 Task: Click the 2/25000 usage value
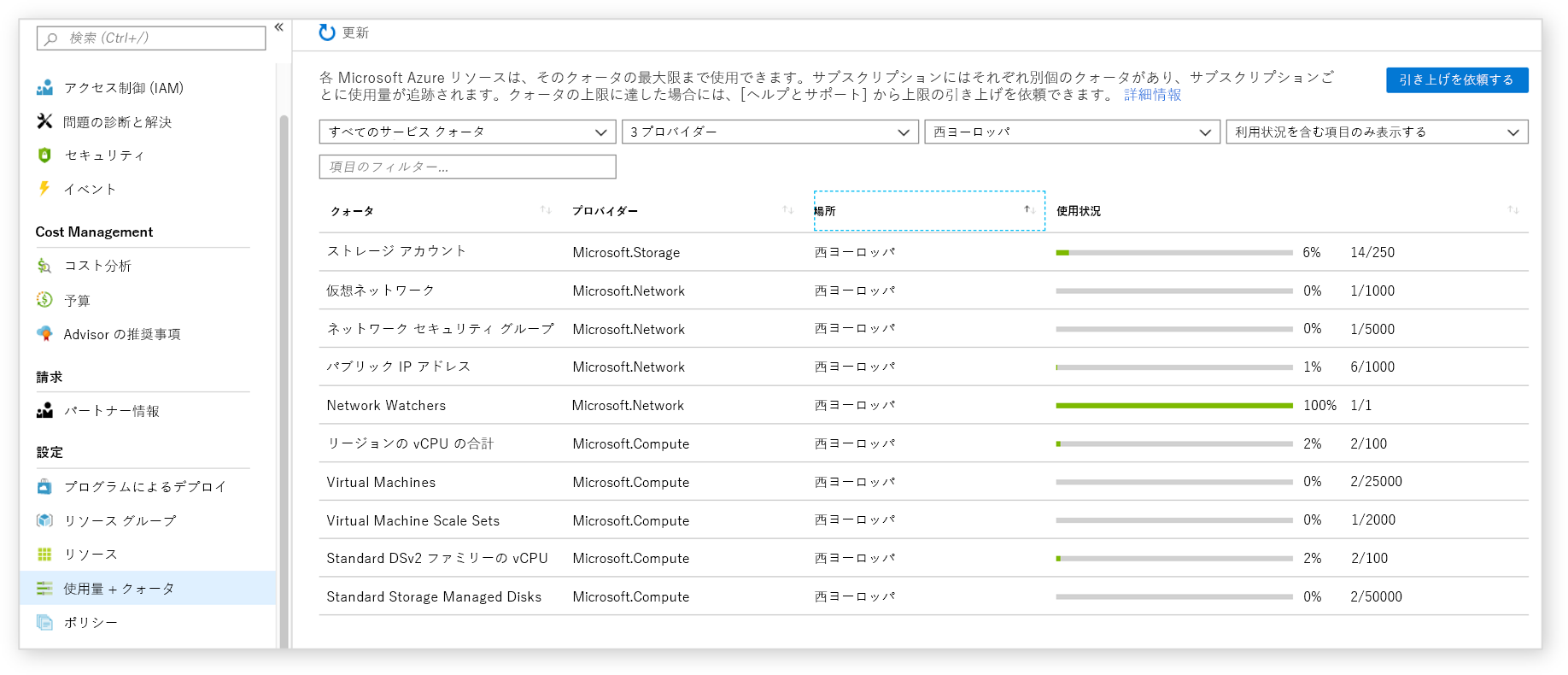[x=1376, y=482]
